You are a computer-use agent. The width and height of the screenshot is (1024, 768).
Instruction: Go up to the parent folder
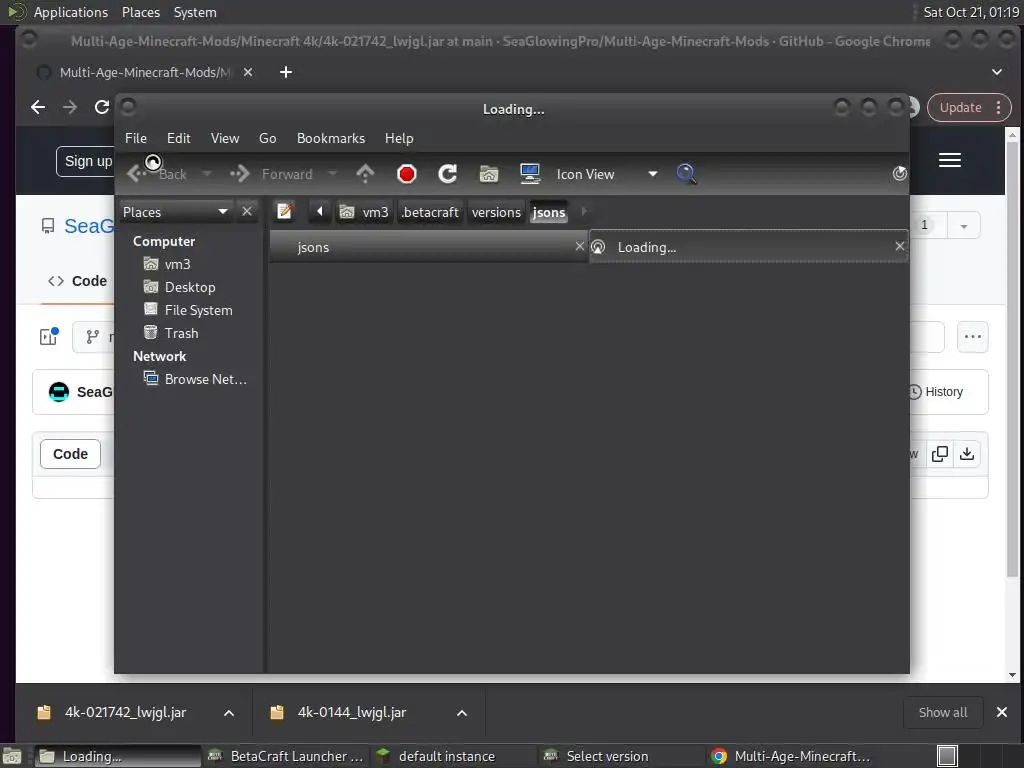pyautogui.click(x=365, y=174)
